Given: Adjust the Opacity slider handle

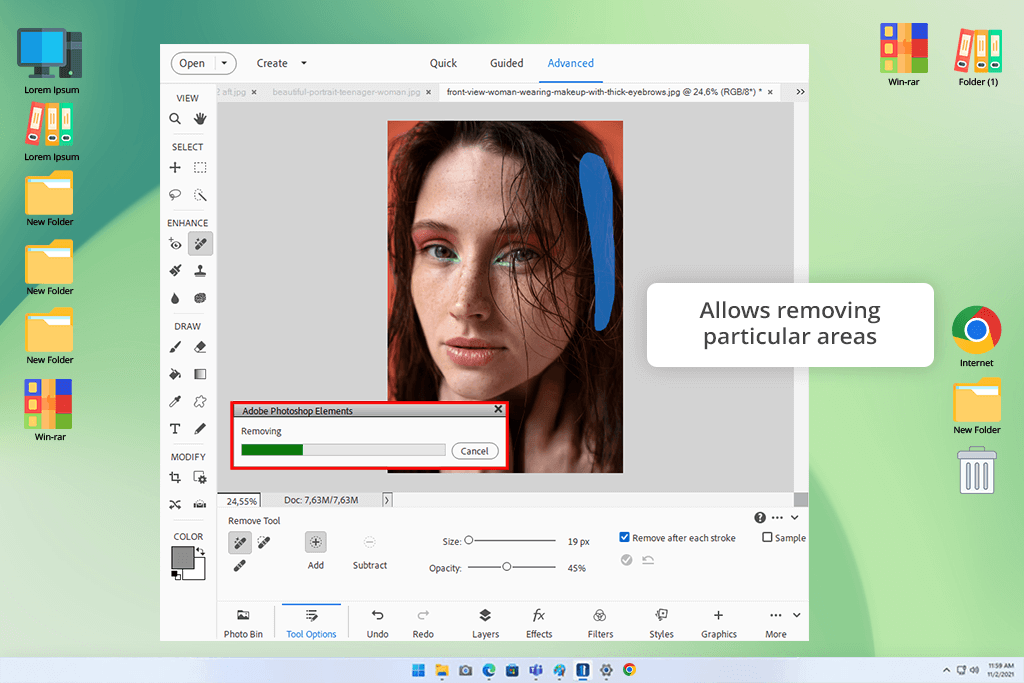Looking at the screenshot, I should coord(507,567).
